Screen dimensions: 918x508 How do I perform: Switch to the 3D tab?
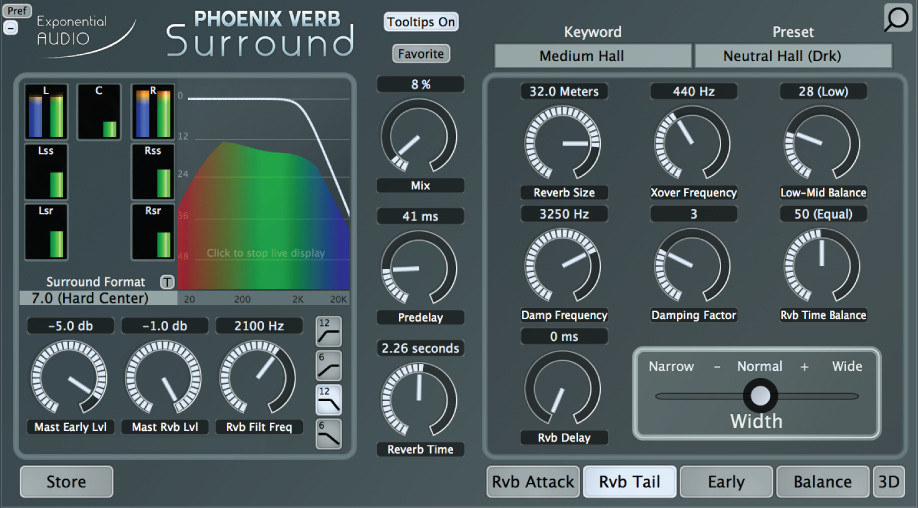(889, 482)
